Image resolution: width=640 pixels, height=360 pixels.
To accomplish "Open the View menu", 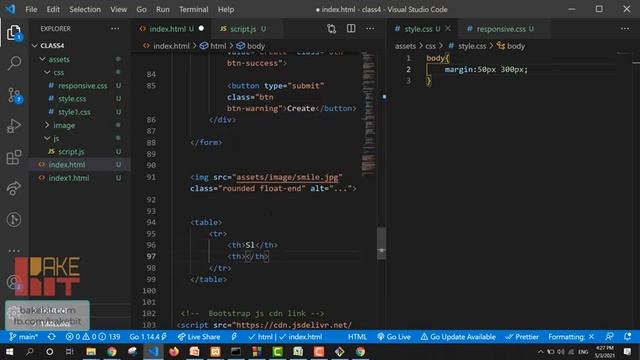I will point(118,9).
